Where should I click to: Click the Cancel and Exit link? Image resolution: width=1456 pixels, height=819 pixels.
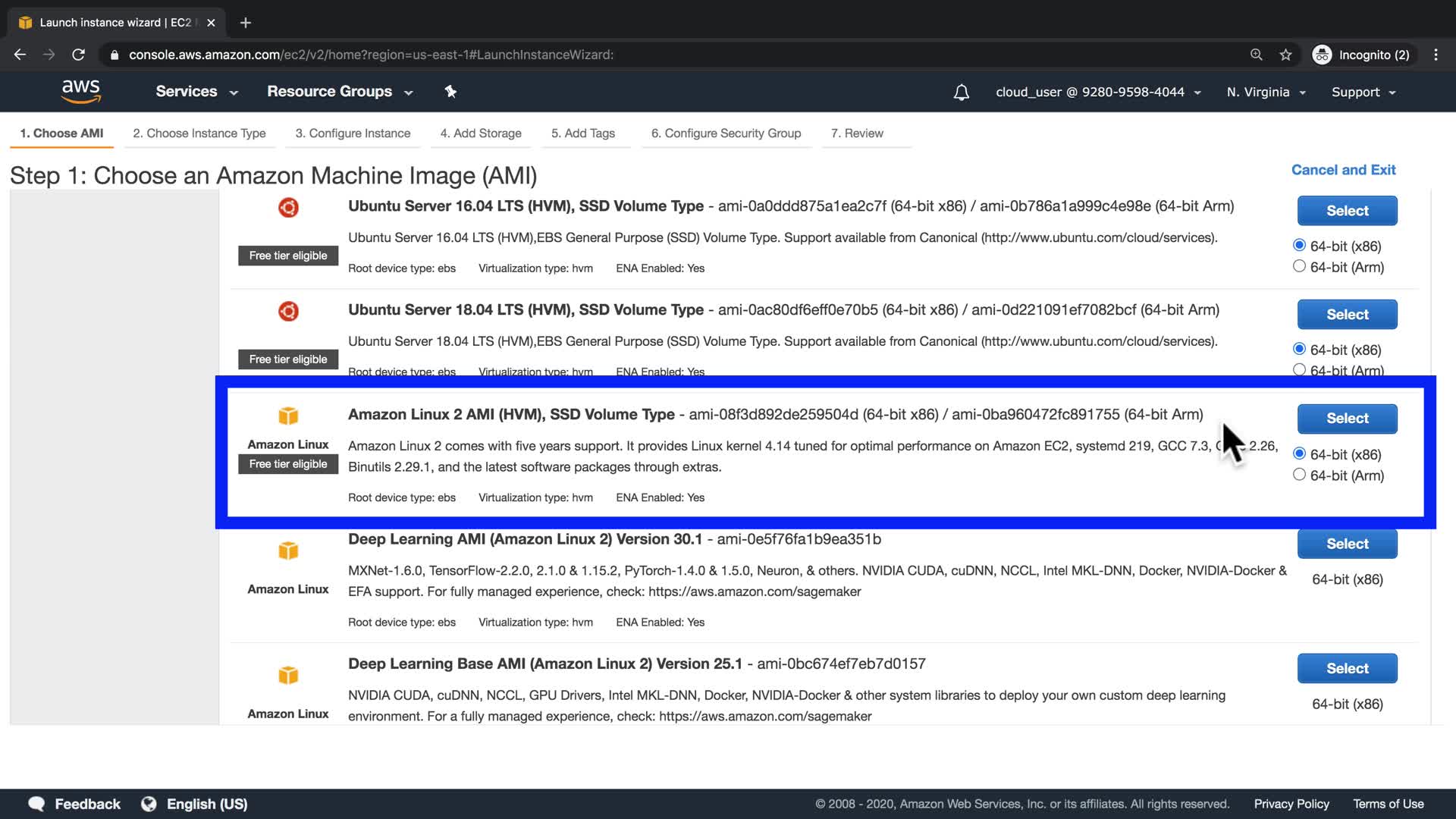[1343, 170]
